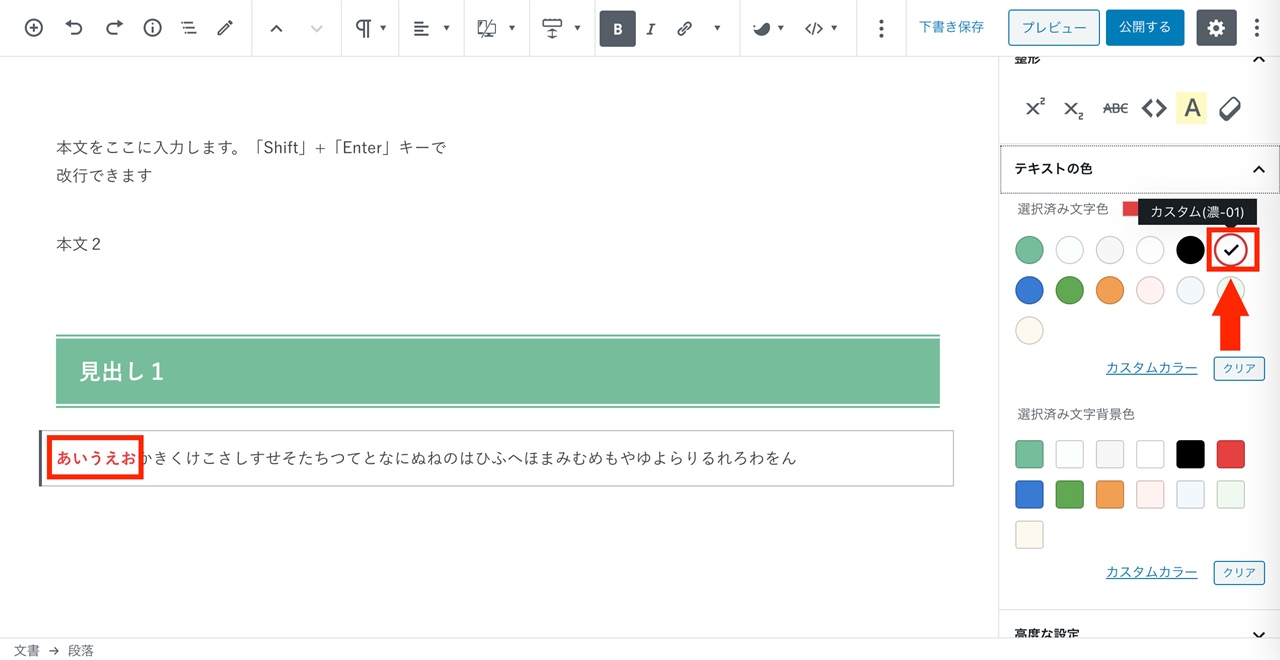
Task: Open the paragraph block type dropdown
Action: click(x=371, y=29)
